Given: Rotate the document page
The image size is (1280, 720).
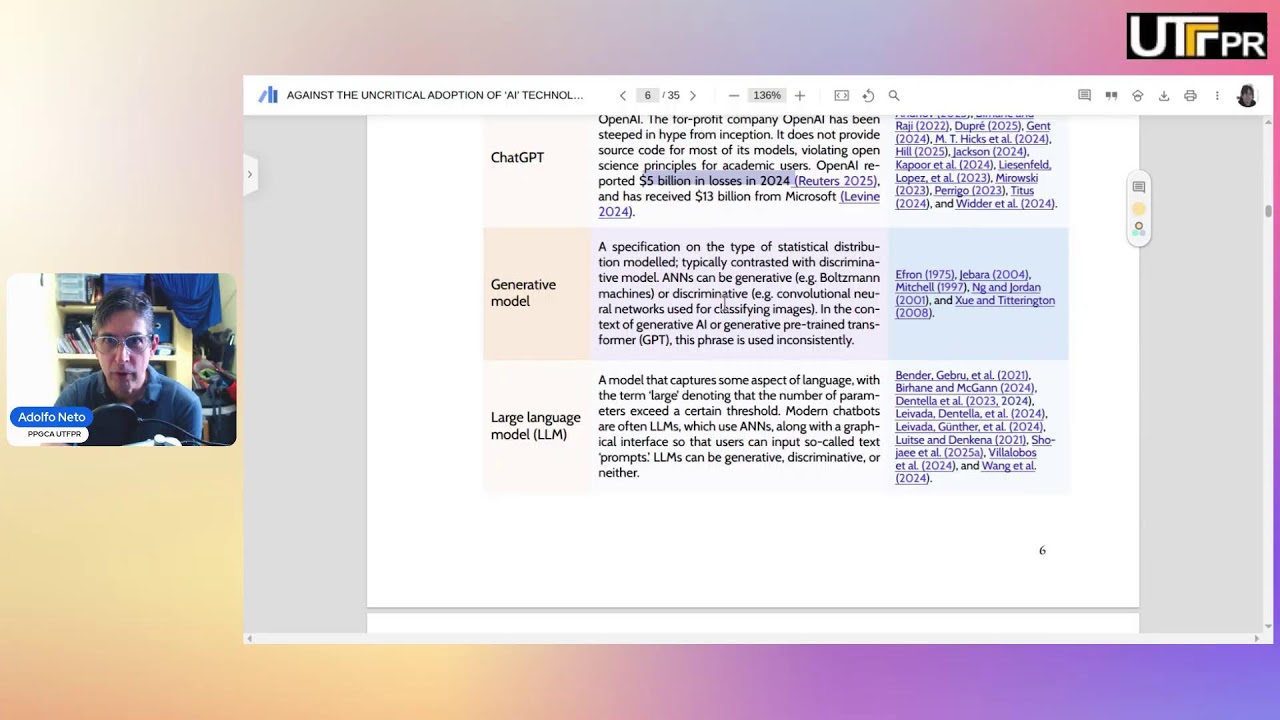Looking at the screenshot, I should click(868, 96).
